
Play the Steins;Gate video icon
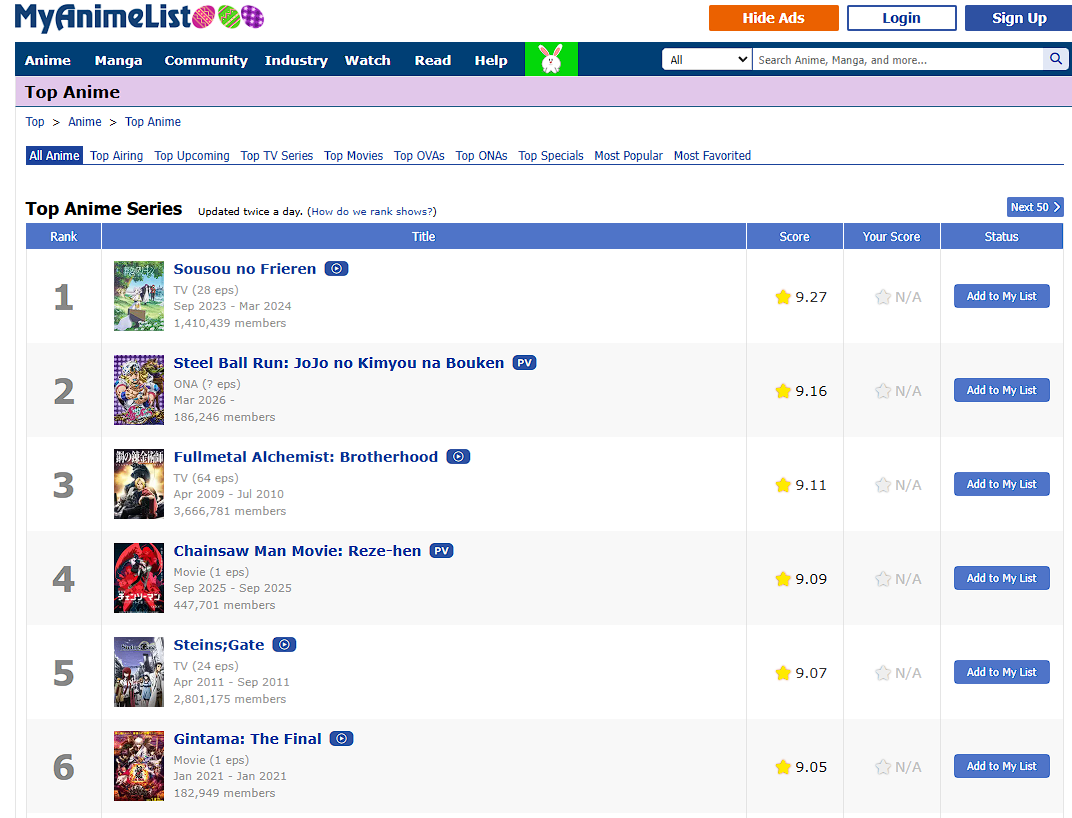coord(284,644)
